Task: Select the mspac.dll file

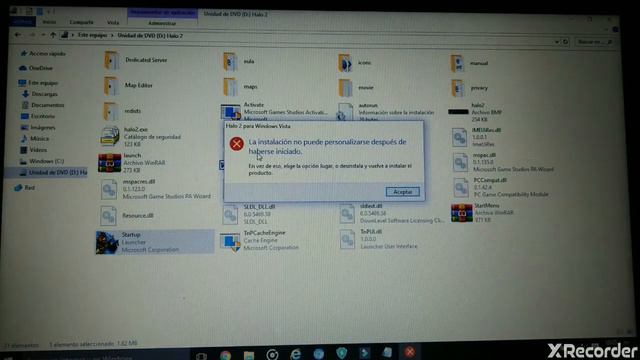Action: 503,162
